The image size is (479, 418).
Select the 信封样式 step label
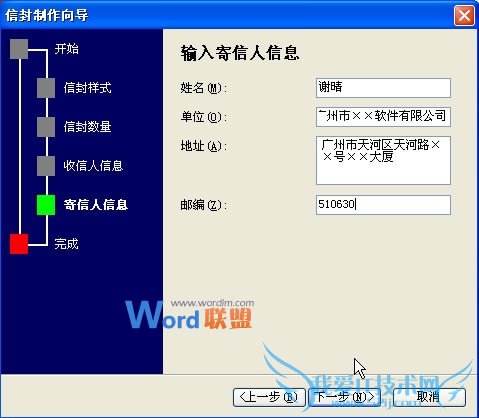[x=87, y=88]
